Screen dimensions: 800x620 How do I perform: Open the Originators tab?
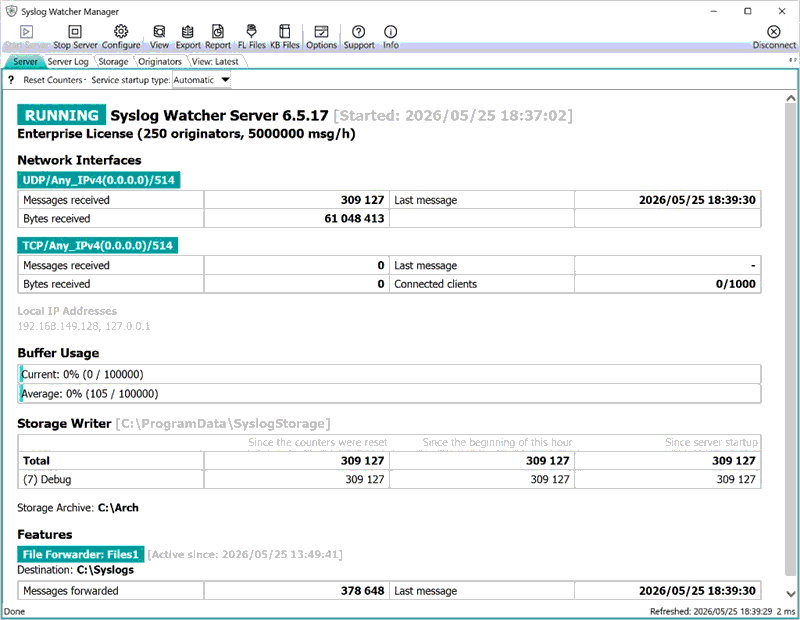pyautogui.click(x=160, y=61)
